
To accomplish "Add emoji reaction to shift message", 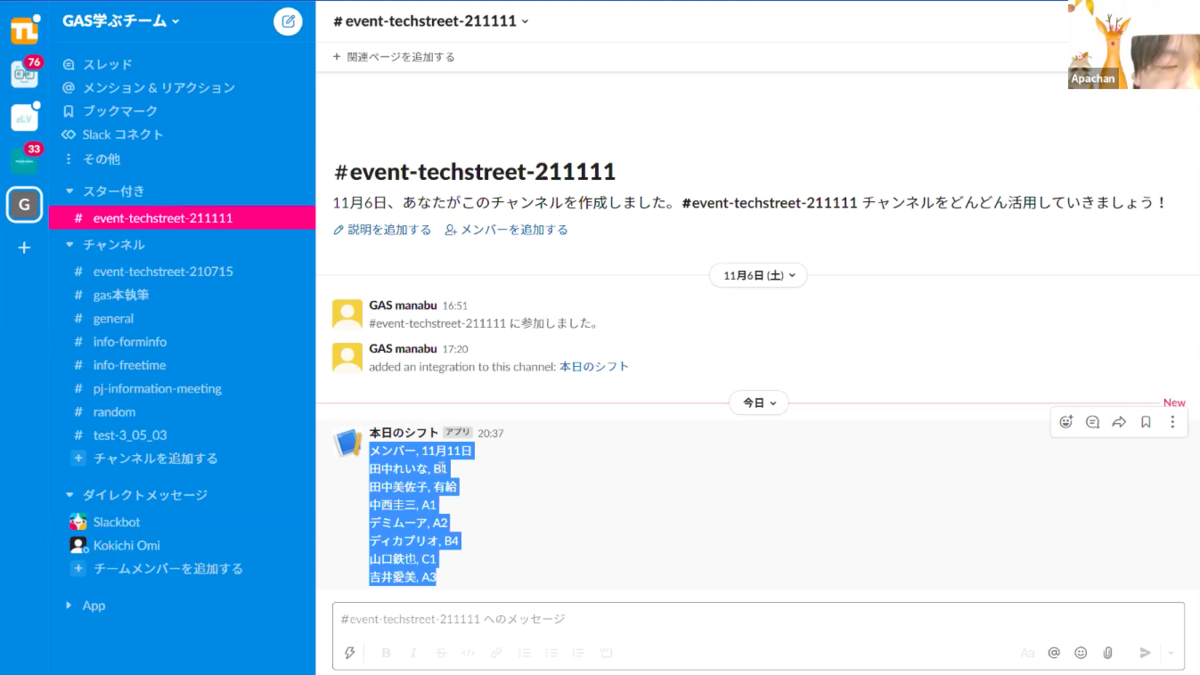I will 1066,422.
